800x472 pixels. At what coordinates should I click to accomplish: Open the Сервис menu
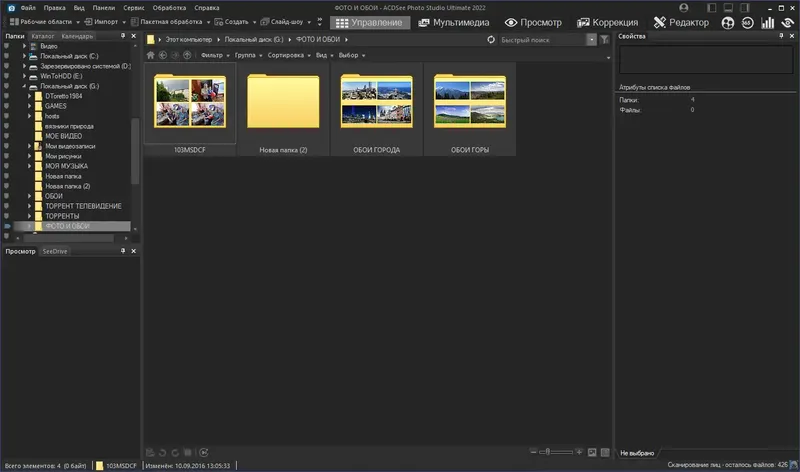[134, 8]
